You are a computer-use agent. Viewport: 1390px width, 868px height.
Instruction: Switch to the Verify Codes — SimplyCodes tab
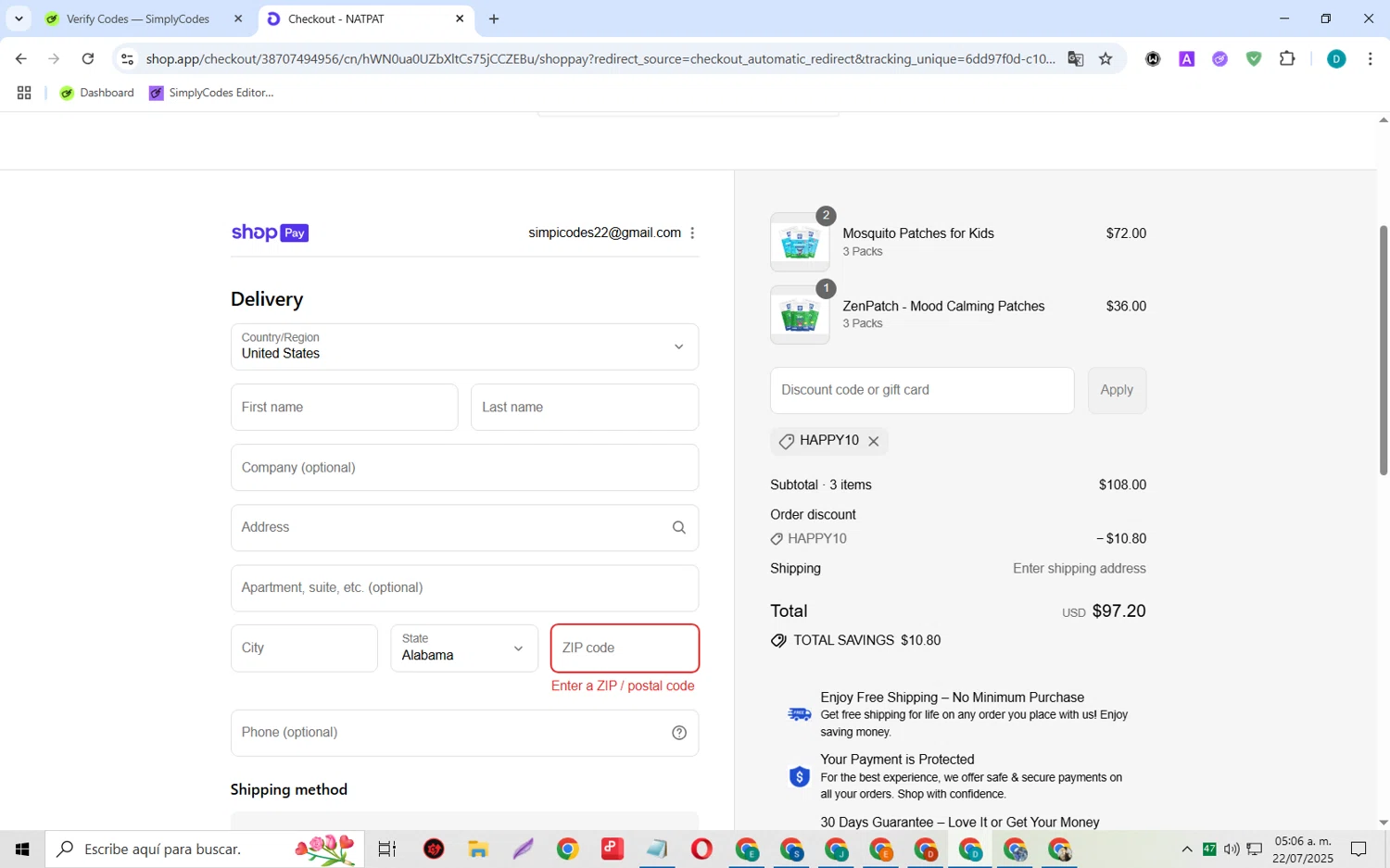[x=138, y=19]
